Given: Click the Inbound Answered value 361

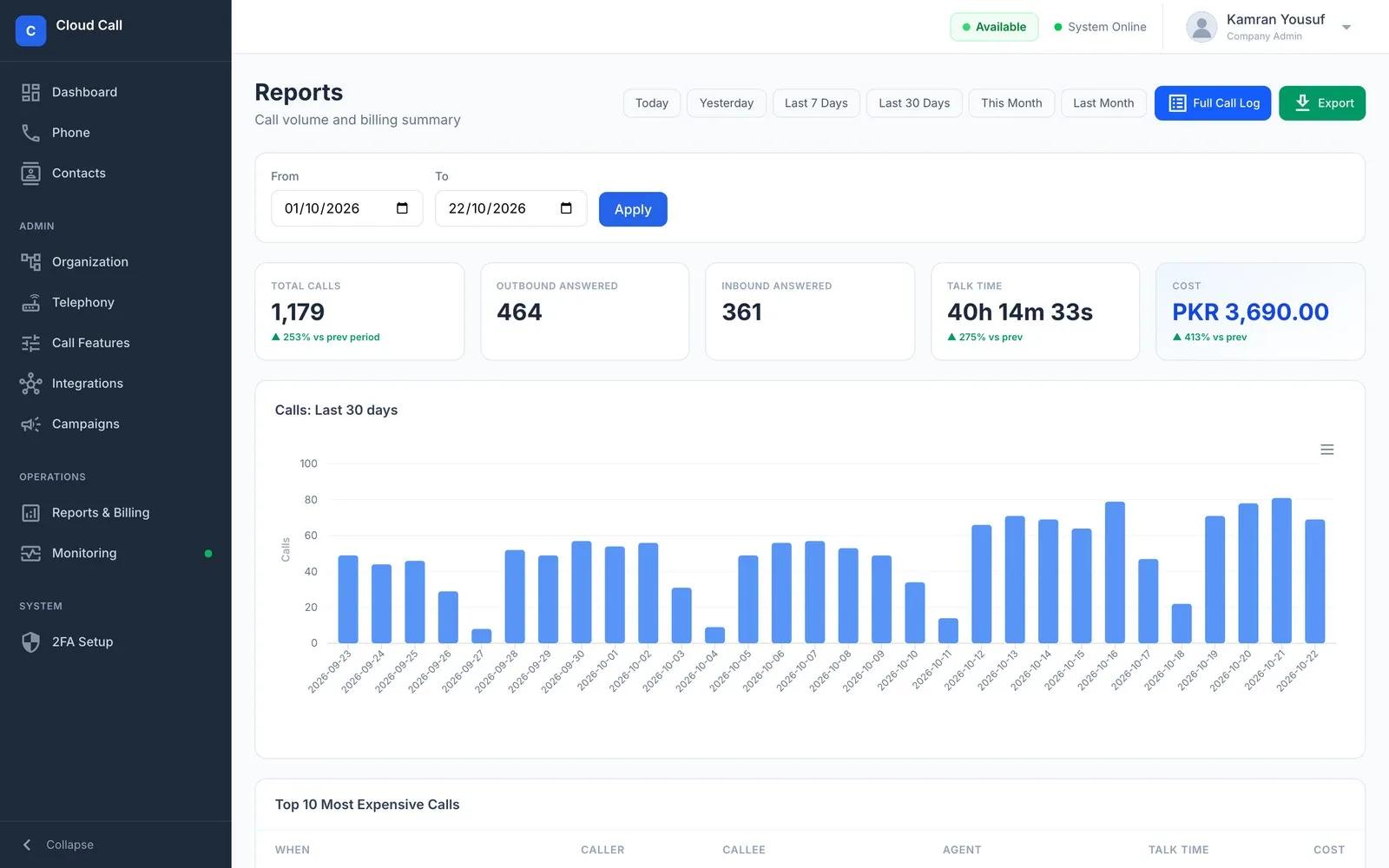Looking at the screenshot, I should pos(742,312).
